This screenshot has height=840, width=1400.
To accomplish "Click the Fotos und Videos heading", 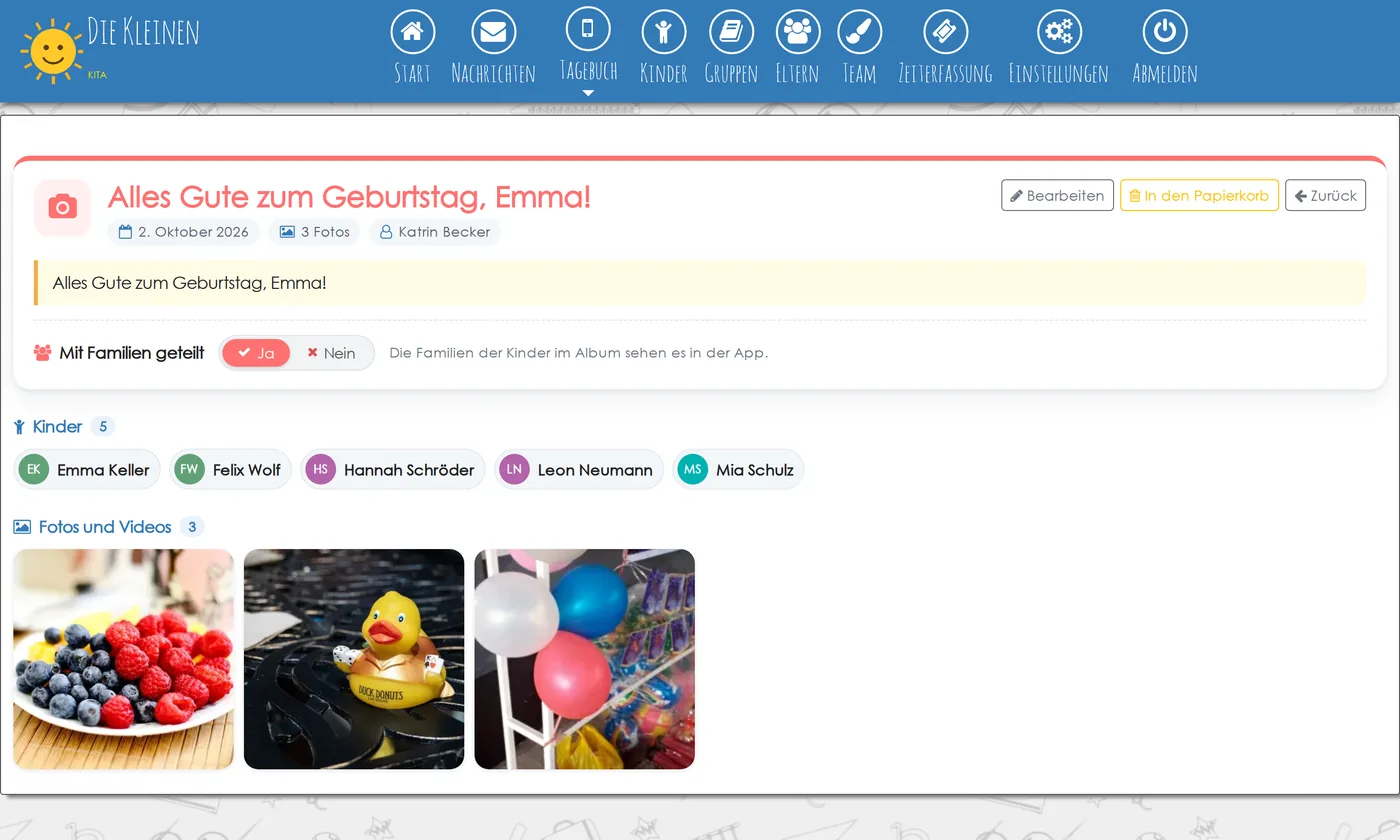I will pyautogui.click(x=105, y=527).
